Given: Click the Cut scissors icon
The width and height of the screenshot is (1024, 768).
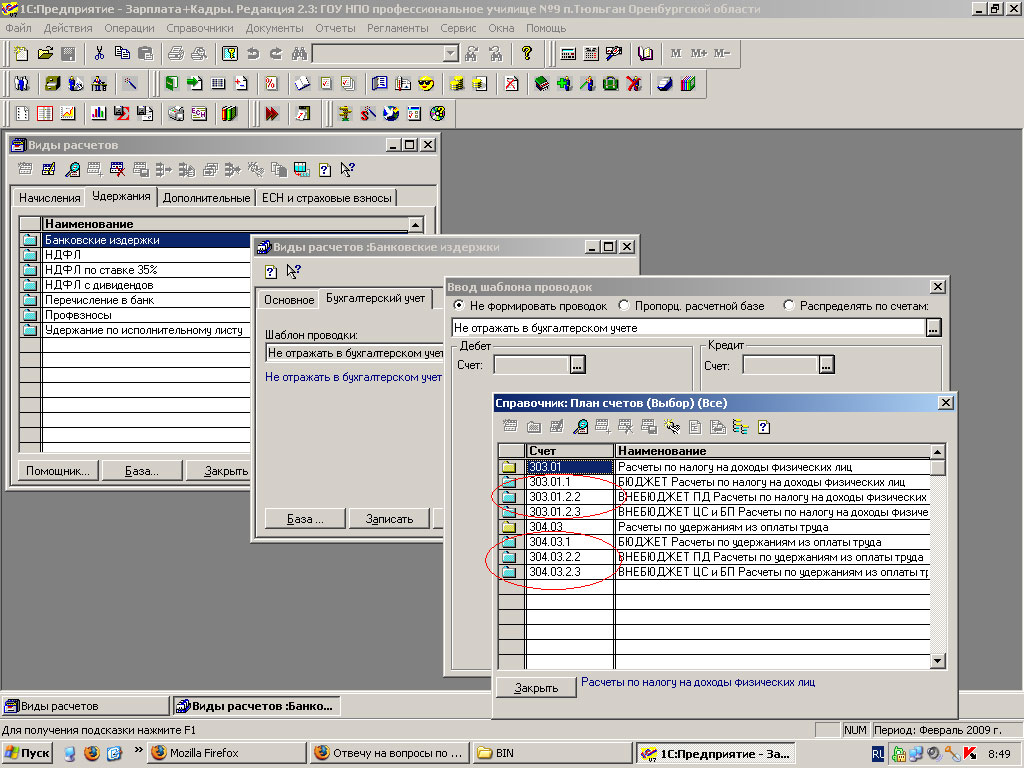Looking at the screenshot, I should click(x=99, y=53).
